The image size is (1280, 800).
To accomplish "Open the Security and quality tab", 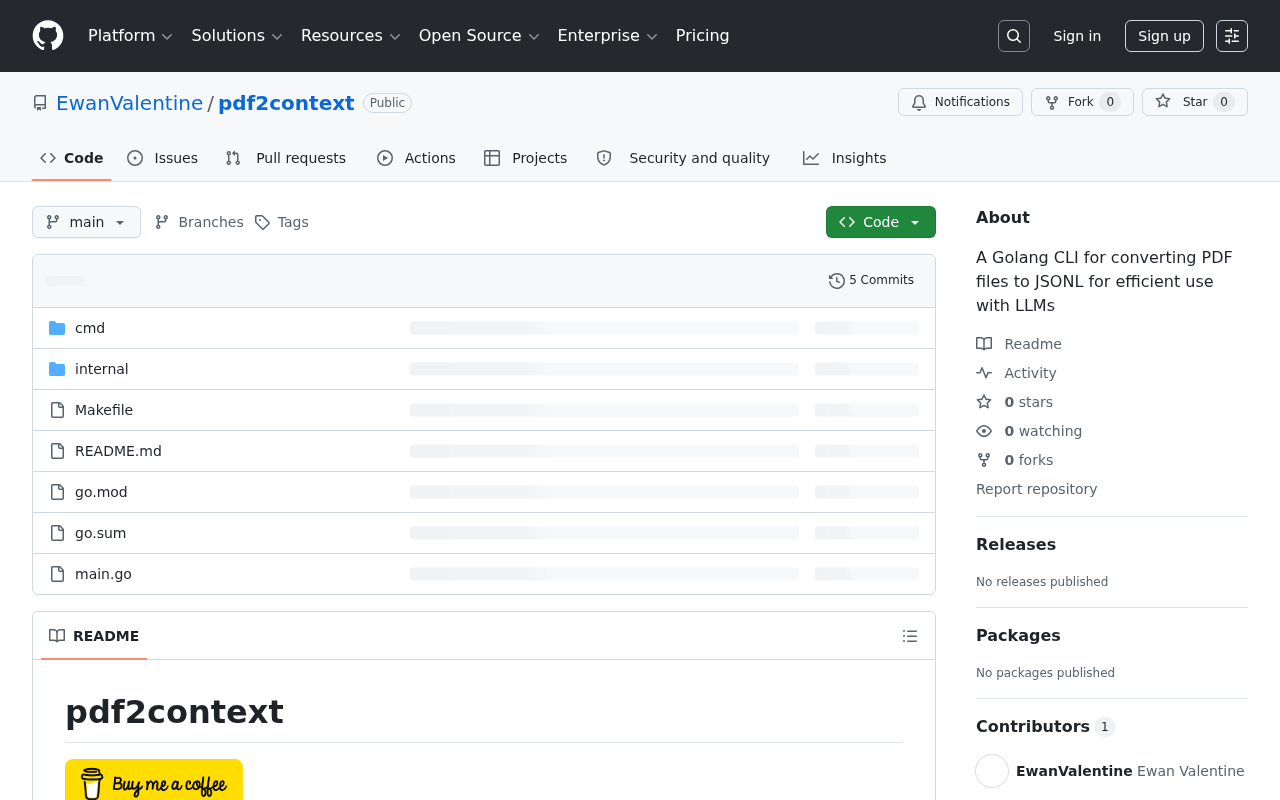I will (x=683, y=158).
